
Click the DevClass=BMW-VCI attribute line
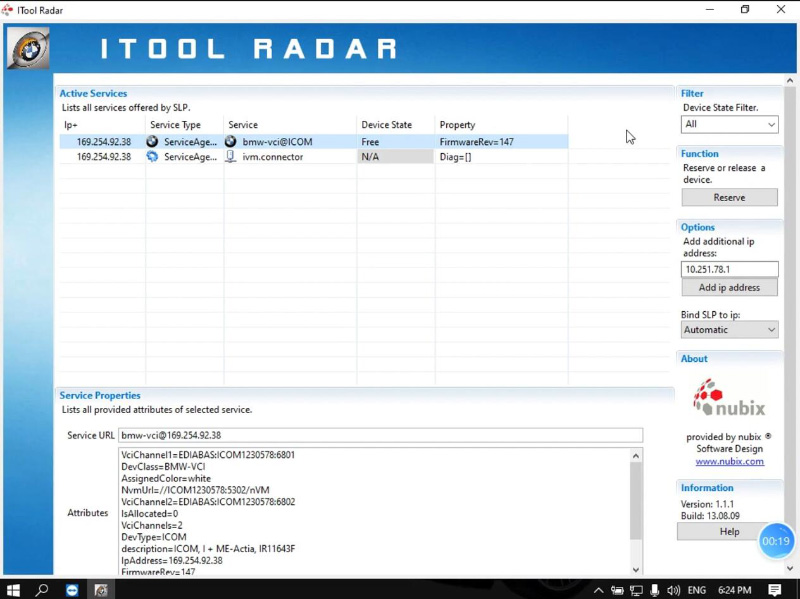coord(163,466)
